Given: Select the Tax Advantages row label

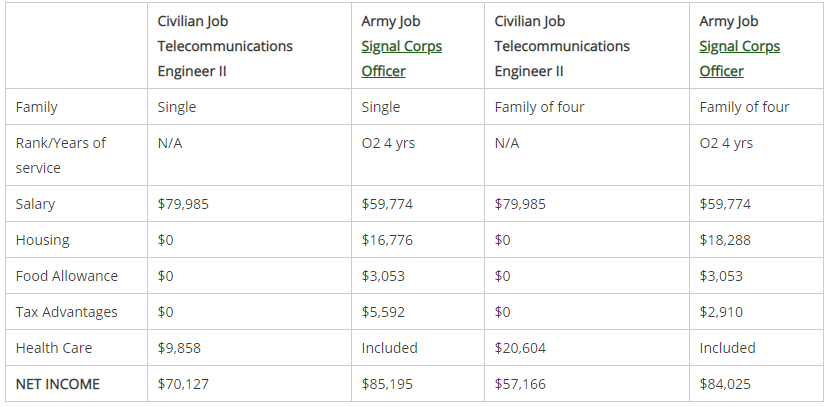Looking at the screenshot, I should (x=67, y=312).
